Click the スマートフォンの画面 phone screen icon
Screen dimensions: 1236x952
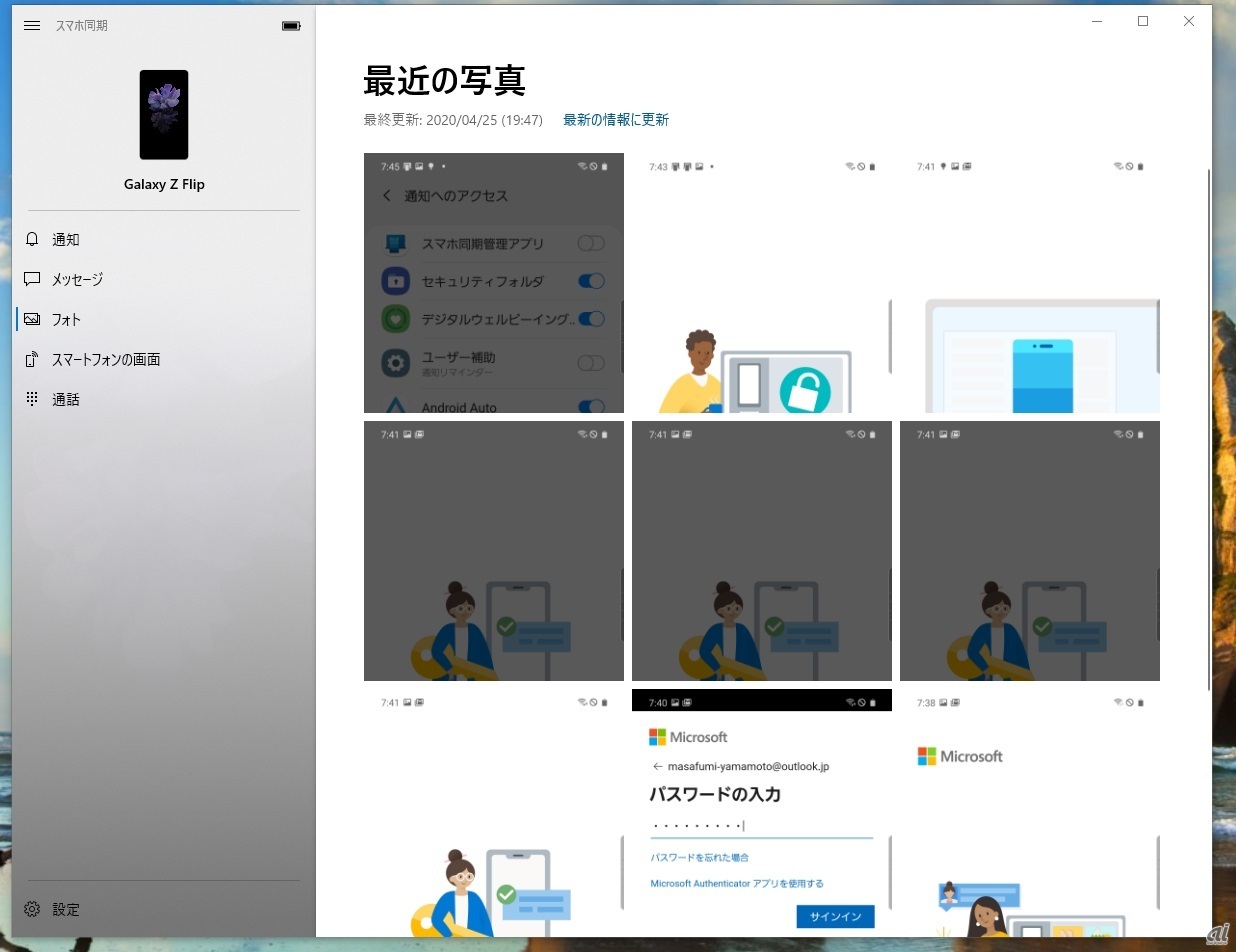pos(32,360)
